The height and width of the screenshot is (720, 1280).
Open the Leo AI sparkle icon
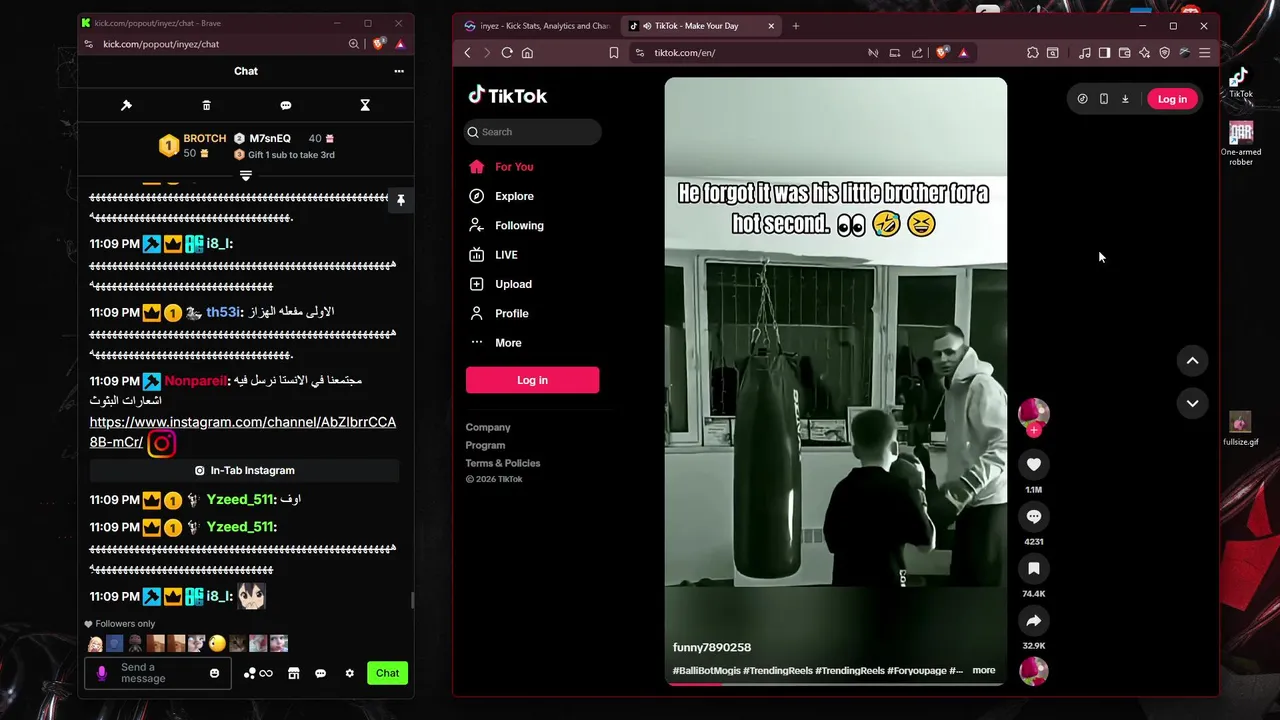(x=1144, y=53)
